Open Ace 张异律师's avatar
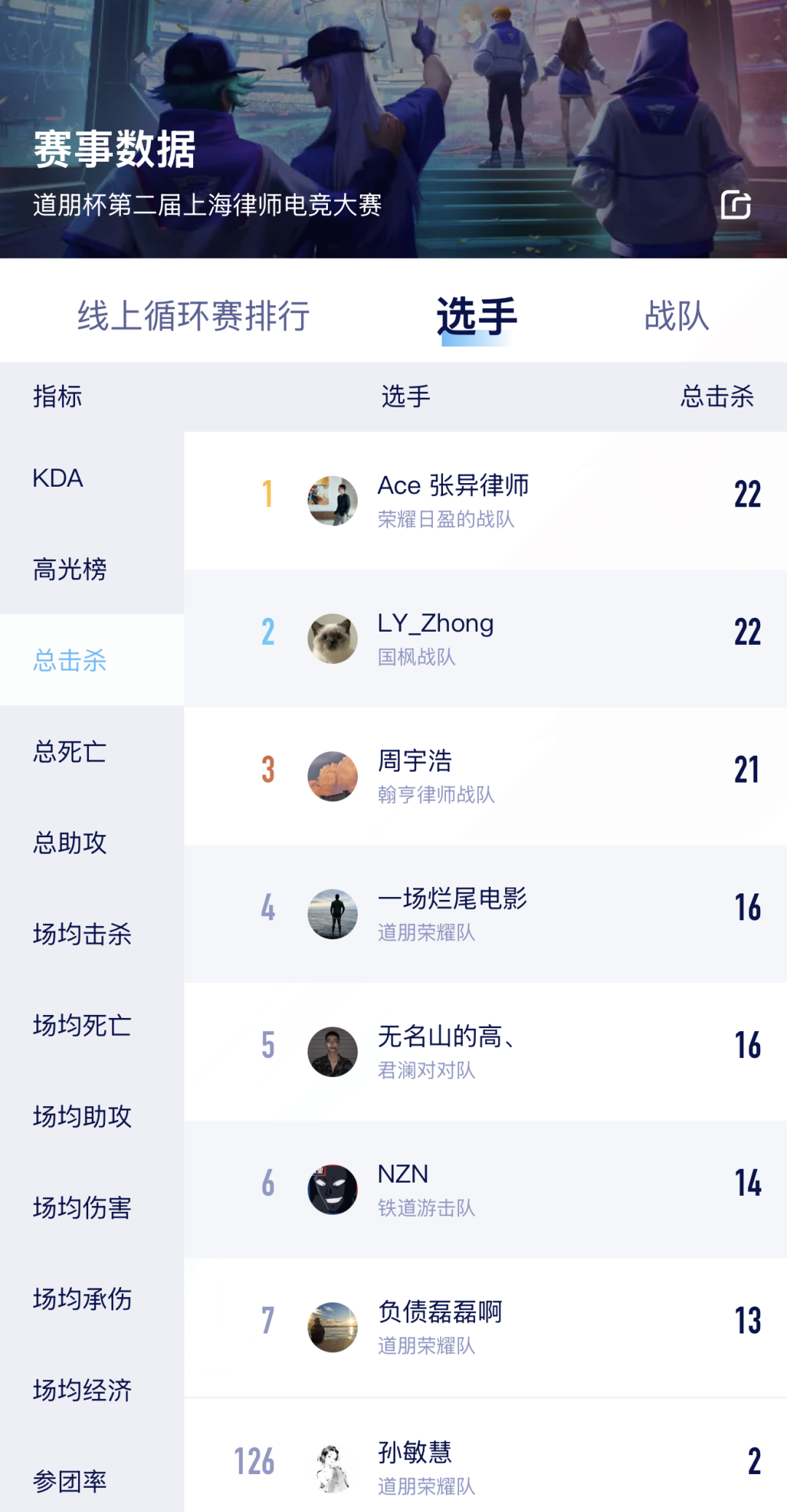787x1512 pixels. point(332,501)
